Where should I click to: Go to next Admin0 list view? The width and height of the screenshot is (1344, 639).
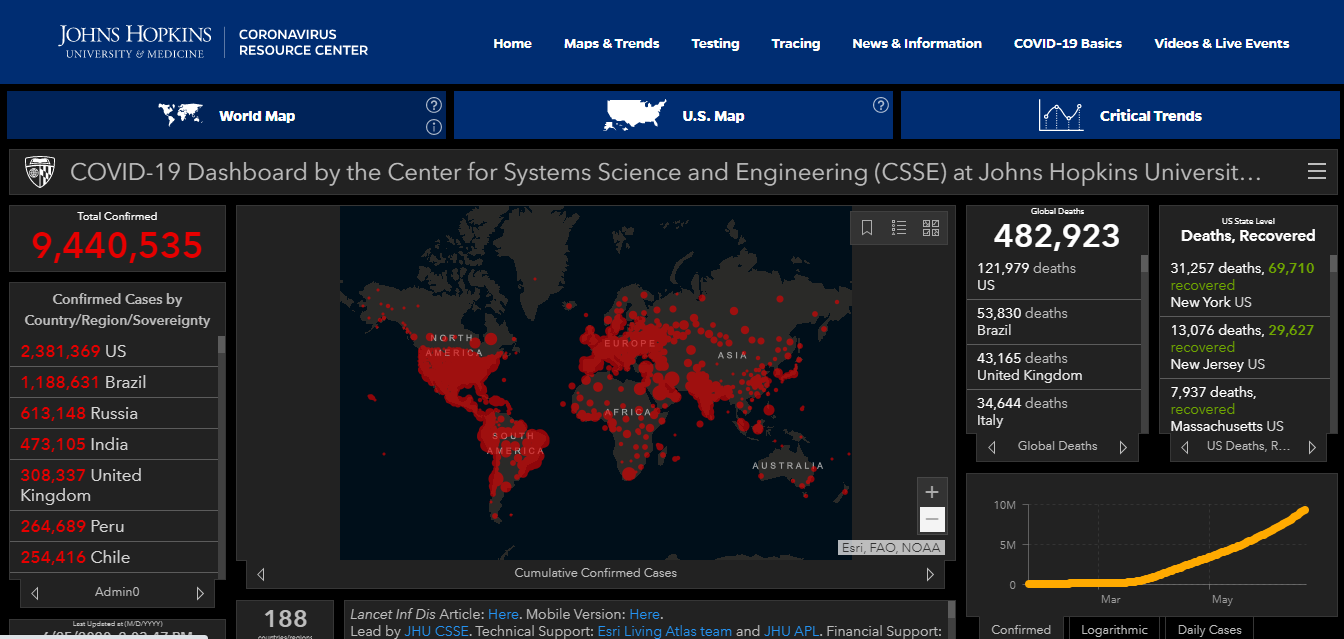click(200, 593)
